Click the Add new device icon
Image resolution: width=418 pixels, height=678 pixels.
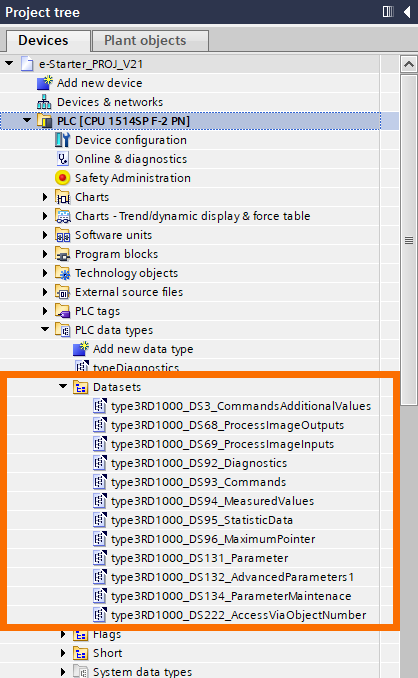(45, 83)
